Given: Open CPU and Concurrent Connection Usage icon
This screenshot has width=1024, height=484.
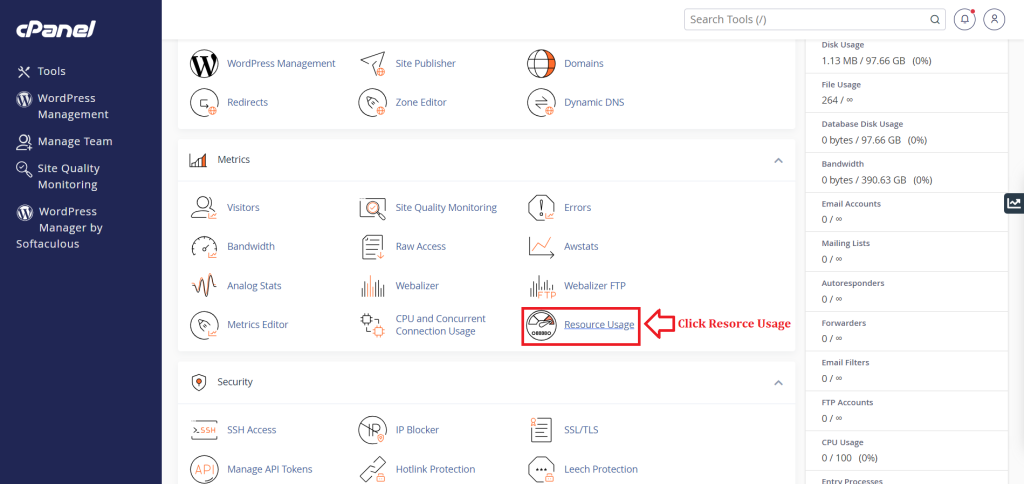Looking at the screenshot, I should pos(373,325).
